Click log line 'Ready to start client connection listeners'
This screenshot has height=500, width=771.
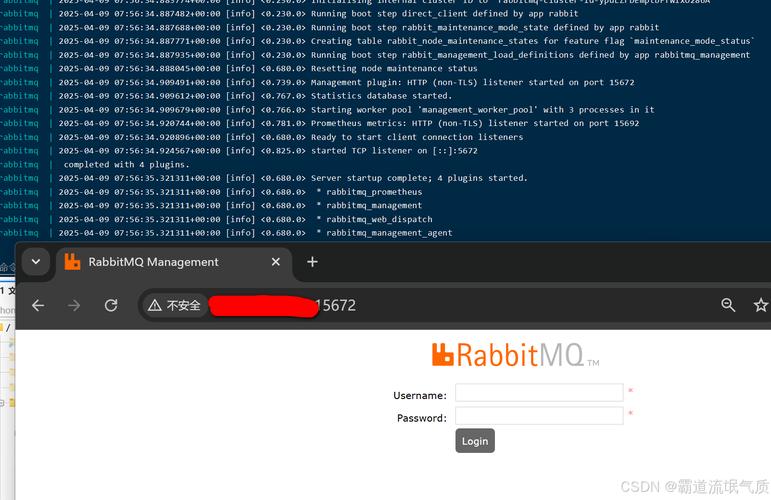click(x=417, y=137)
